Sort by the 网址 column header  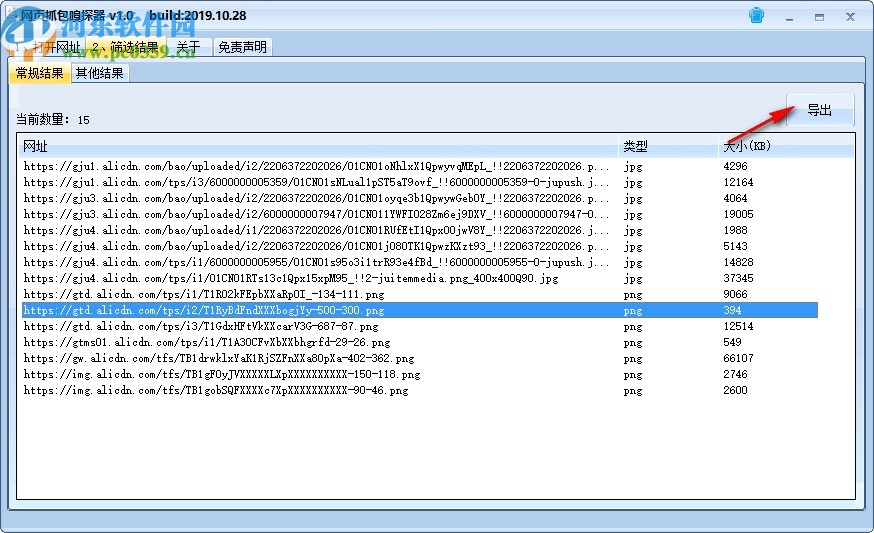coord(318,147)
